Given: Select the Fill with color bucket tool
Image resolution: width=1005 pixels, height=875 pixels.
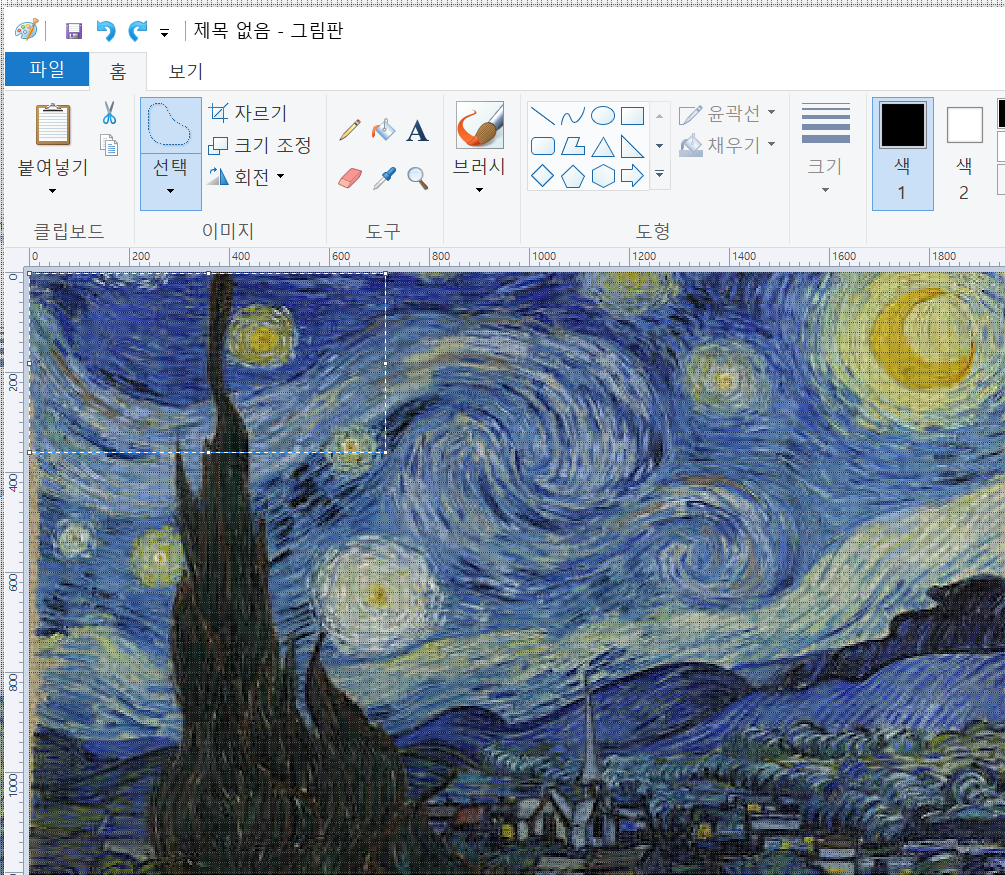Looking at the screenshot, I should 383,130.
